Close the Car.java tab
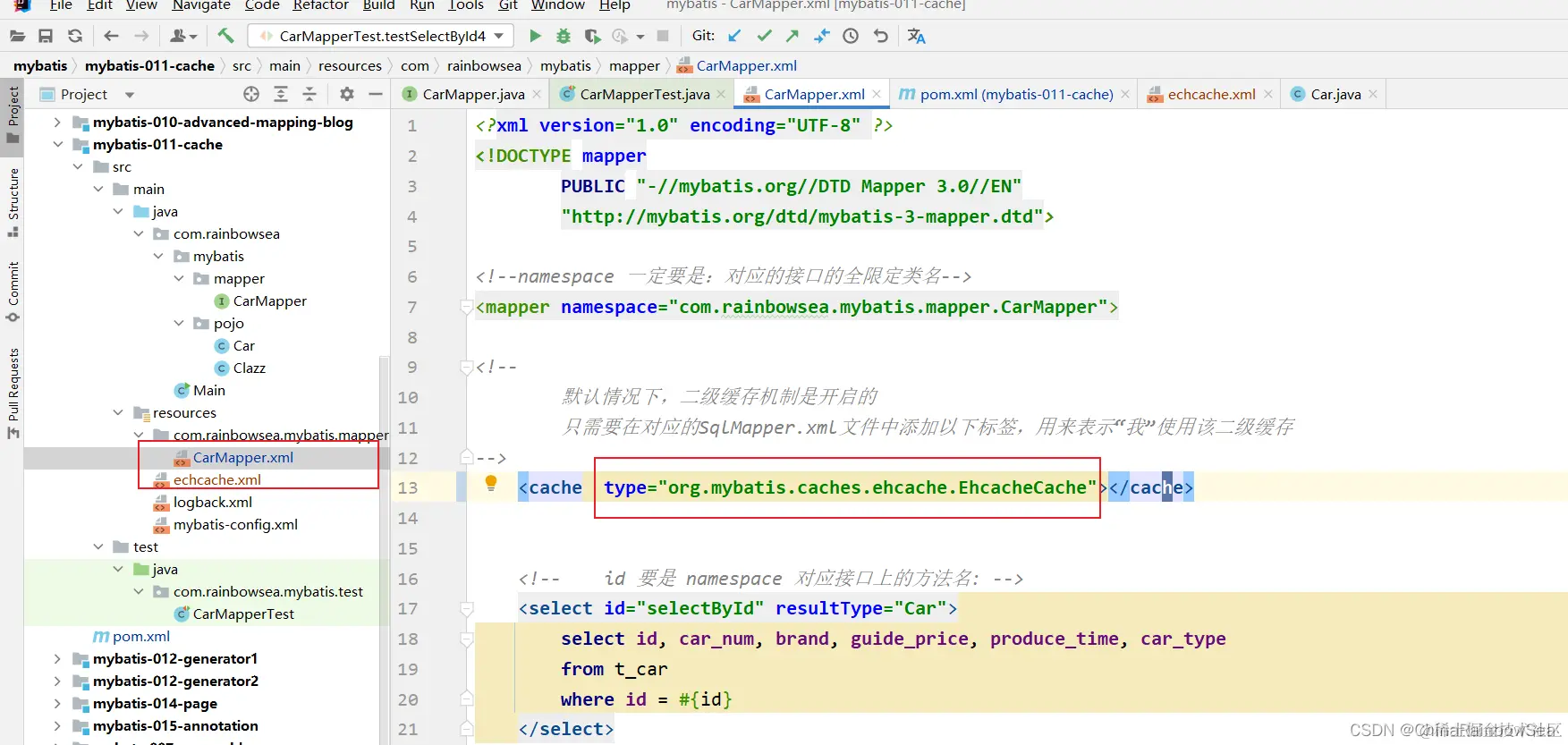 click(1373, 94)
